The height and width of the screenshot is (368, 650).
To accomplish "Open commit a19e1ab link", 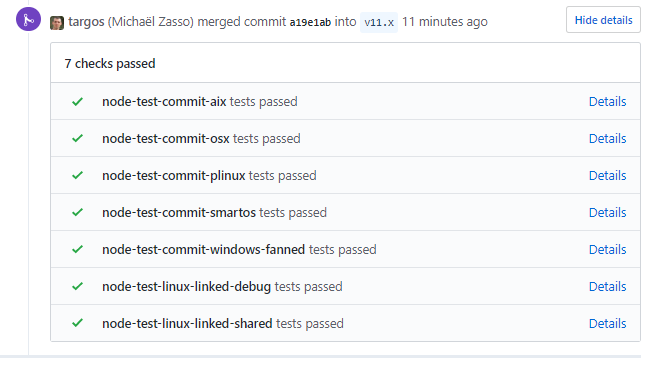I will coord(310,22).
